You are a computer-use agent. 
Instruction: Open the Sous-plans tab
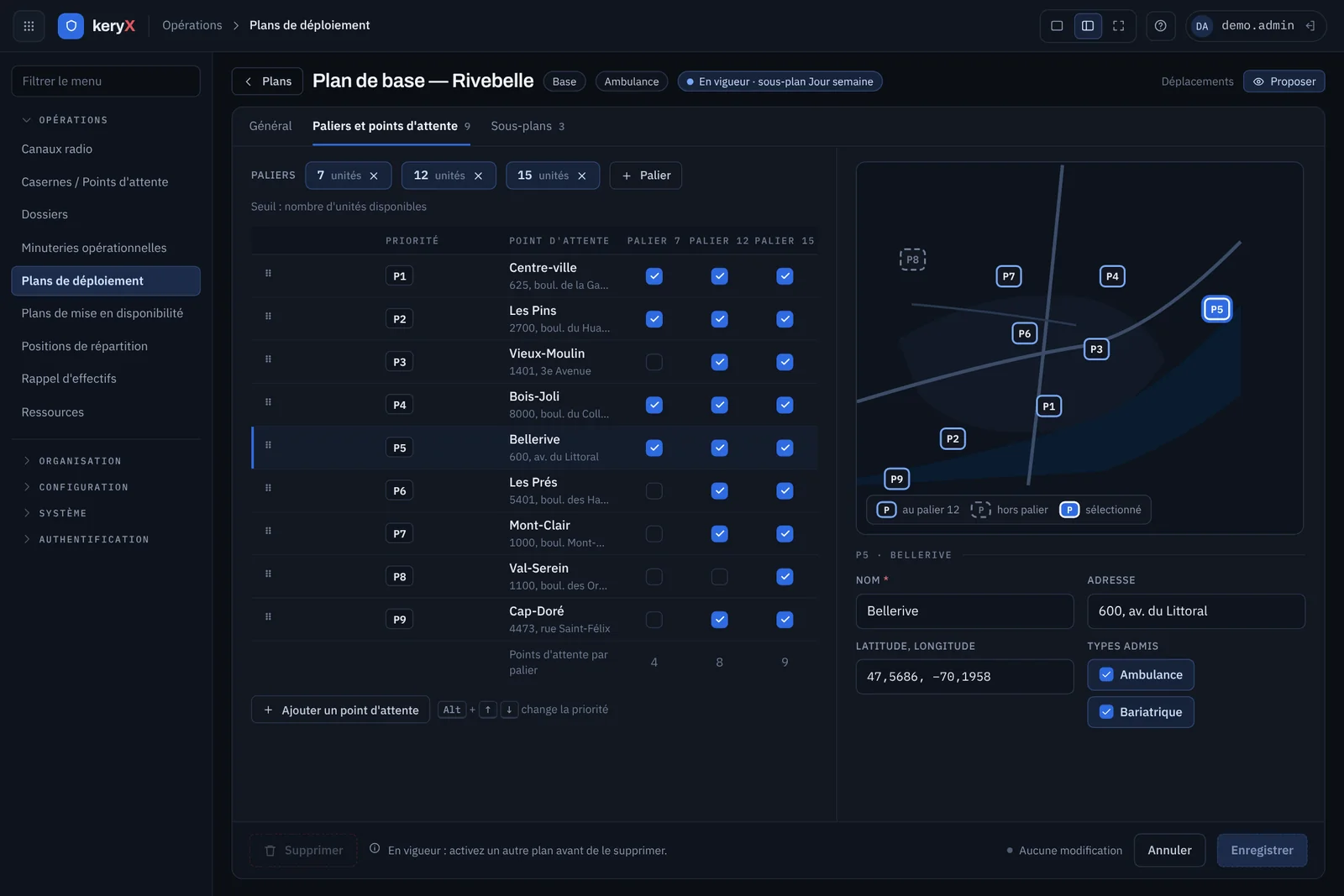528,126
